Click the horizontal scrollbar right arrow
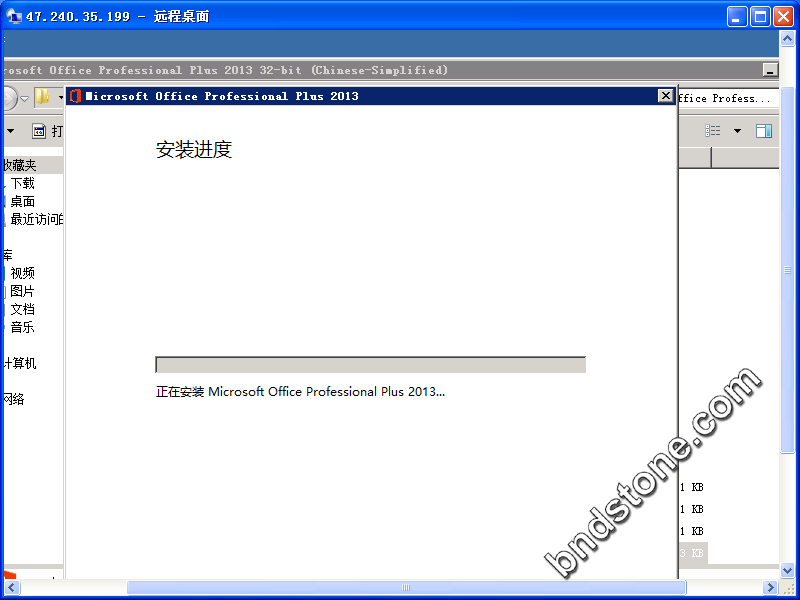 [771, 587]
